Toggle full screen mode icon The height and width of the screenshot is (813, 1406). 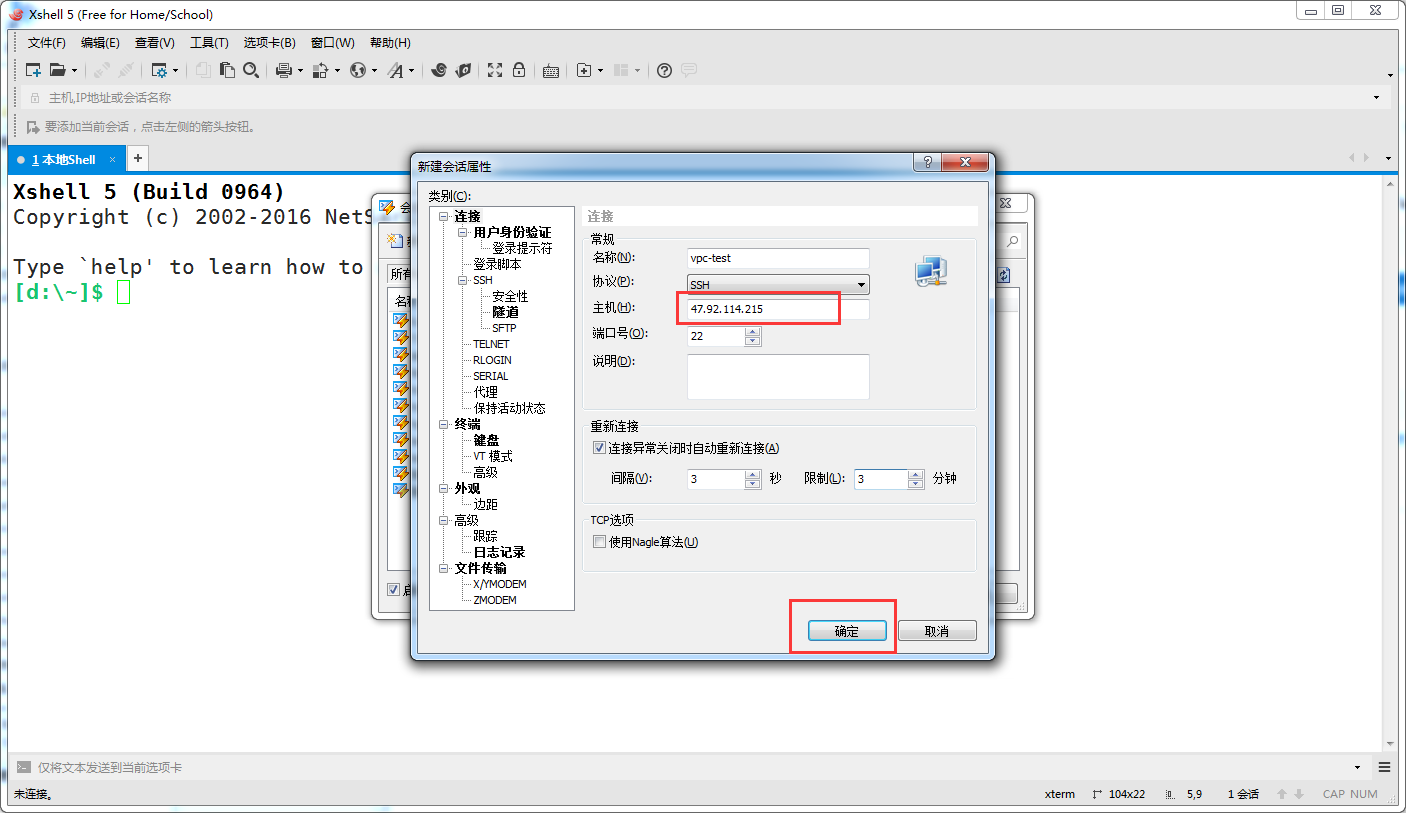tap(495, 70)
